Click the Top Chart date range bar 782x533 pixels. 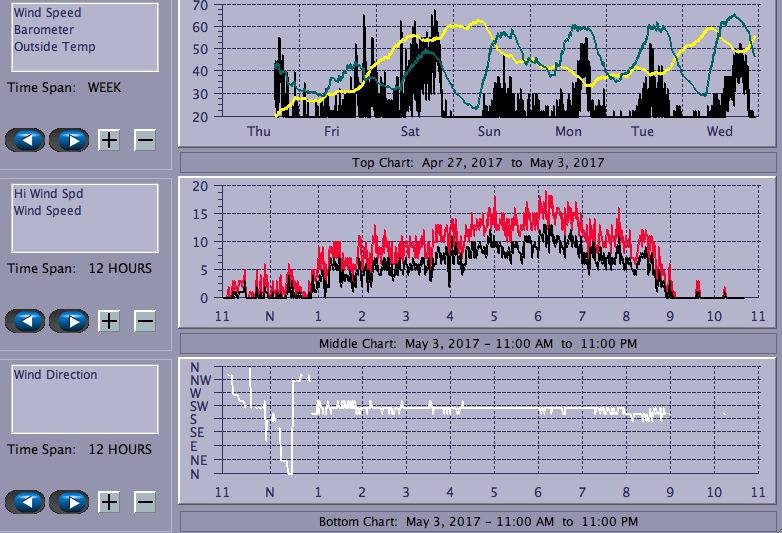point(478,162)
